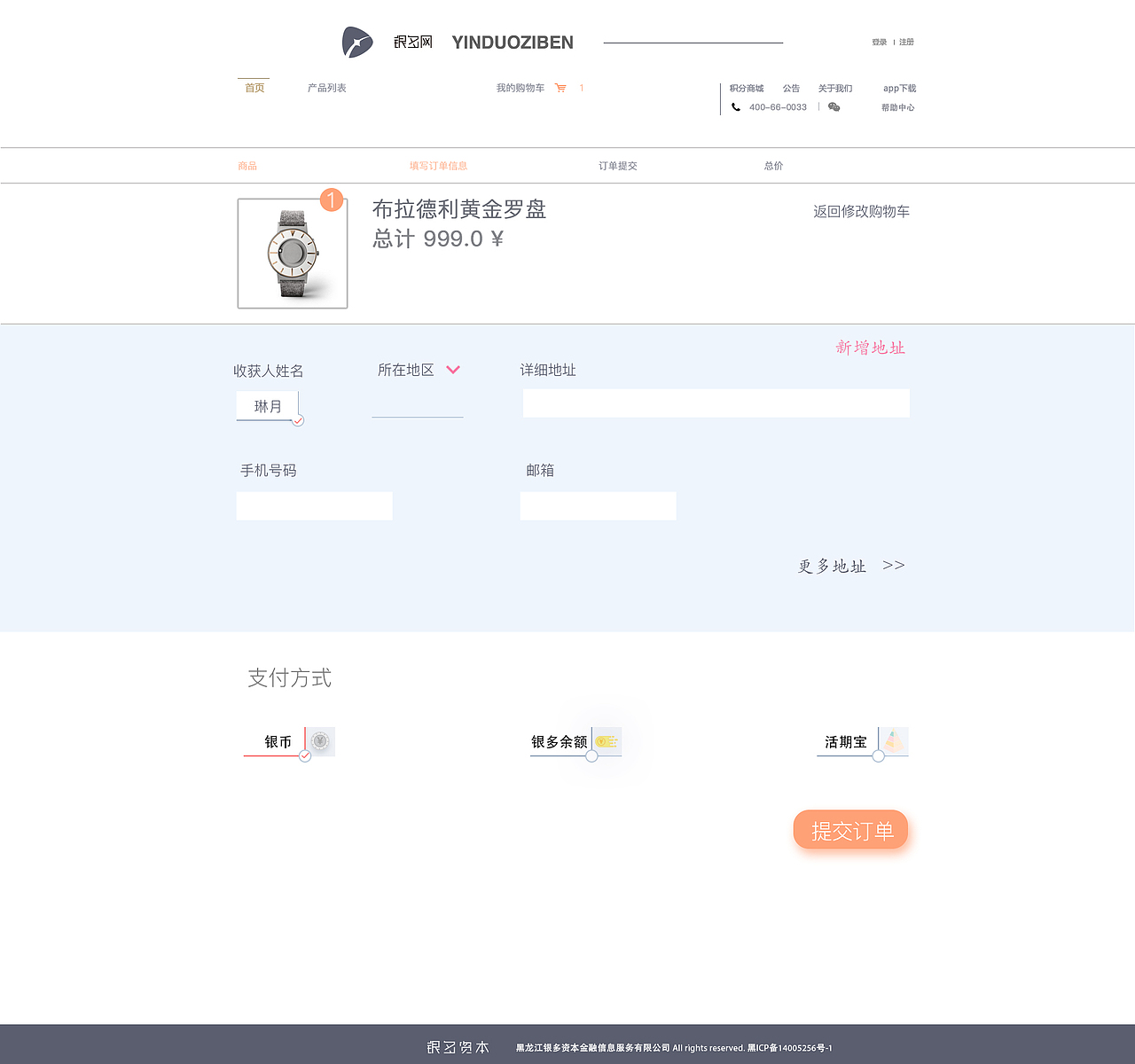
Task: Click the 银多资本 footer logo
Action: (458, 1046)
